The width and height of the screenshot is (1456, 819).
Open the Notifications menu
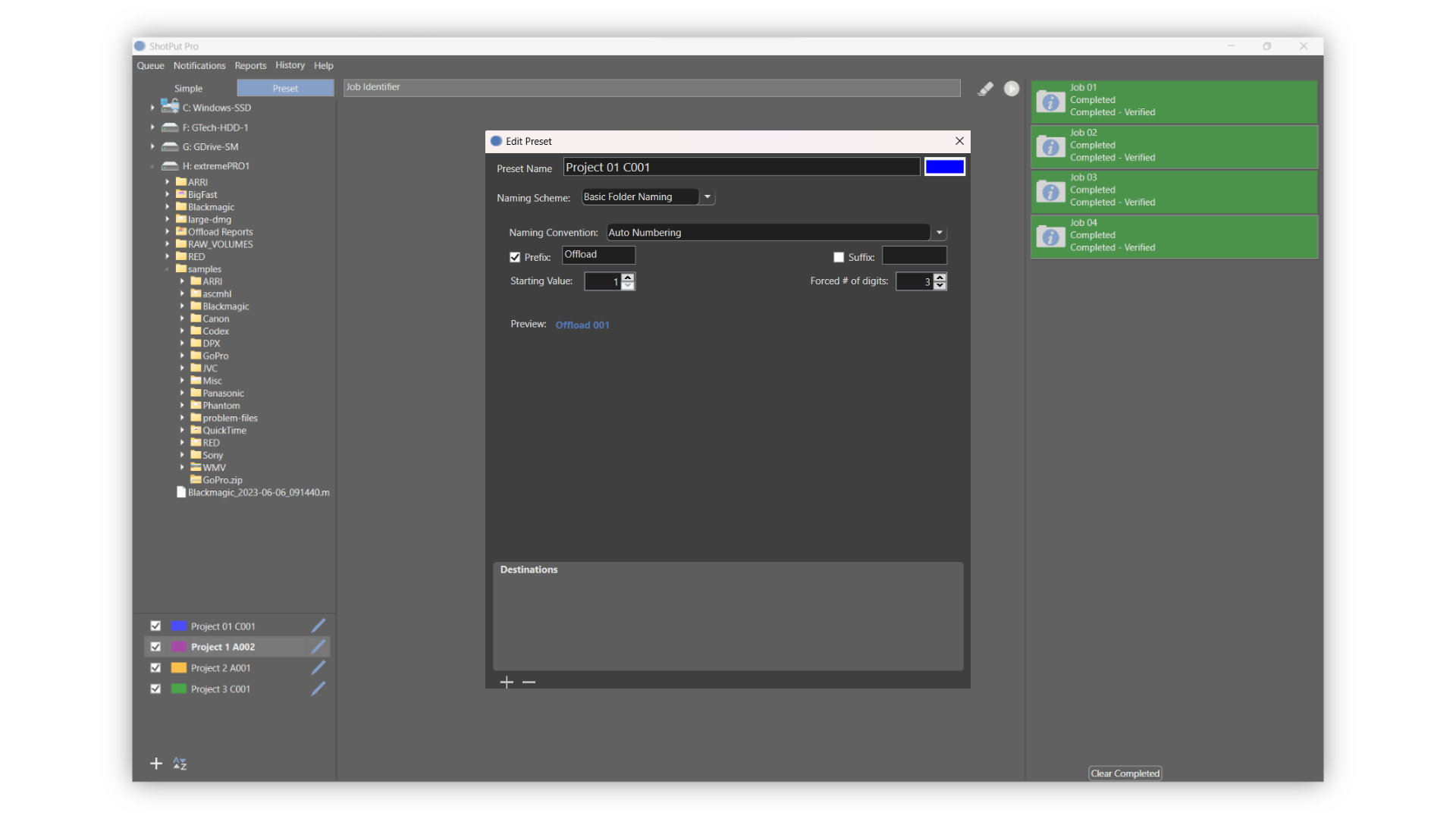tap(199, 66)
